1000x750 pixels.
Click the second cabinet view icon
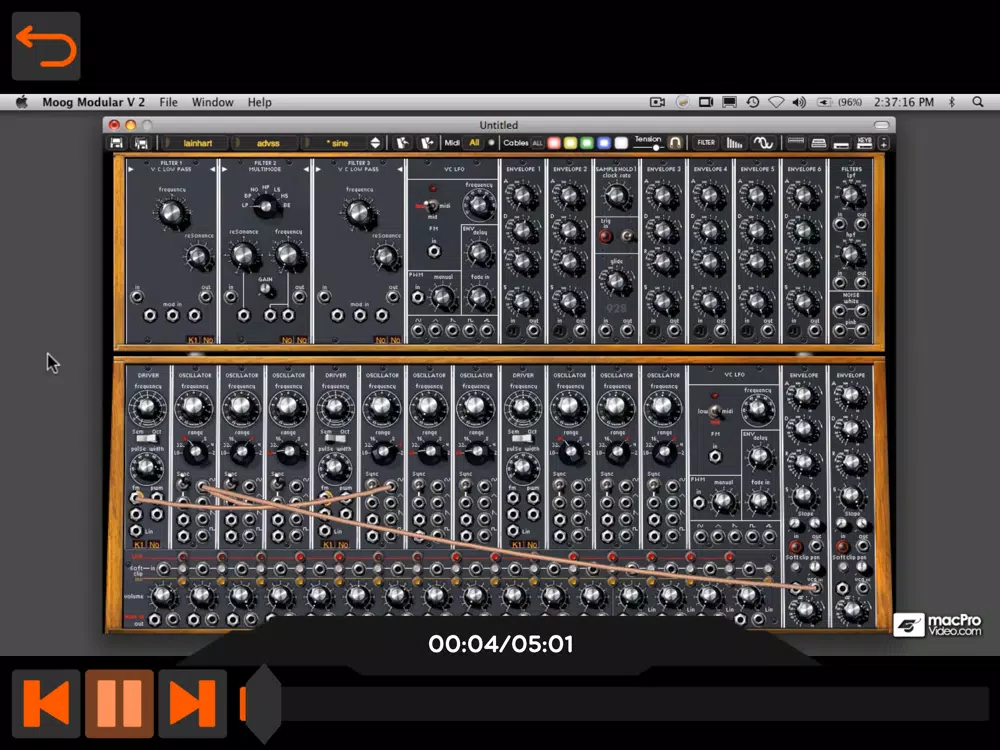pos(819,143)
